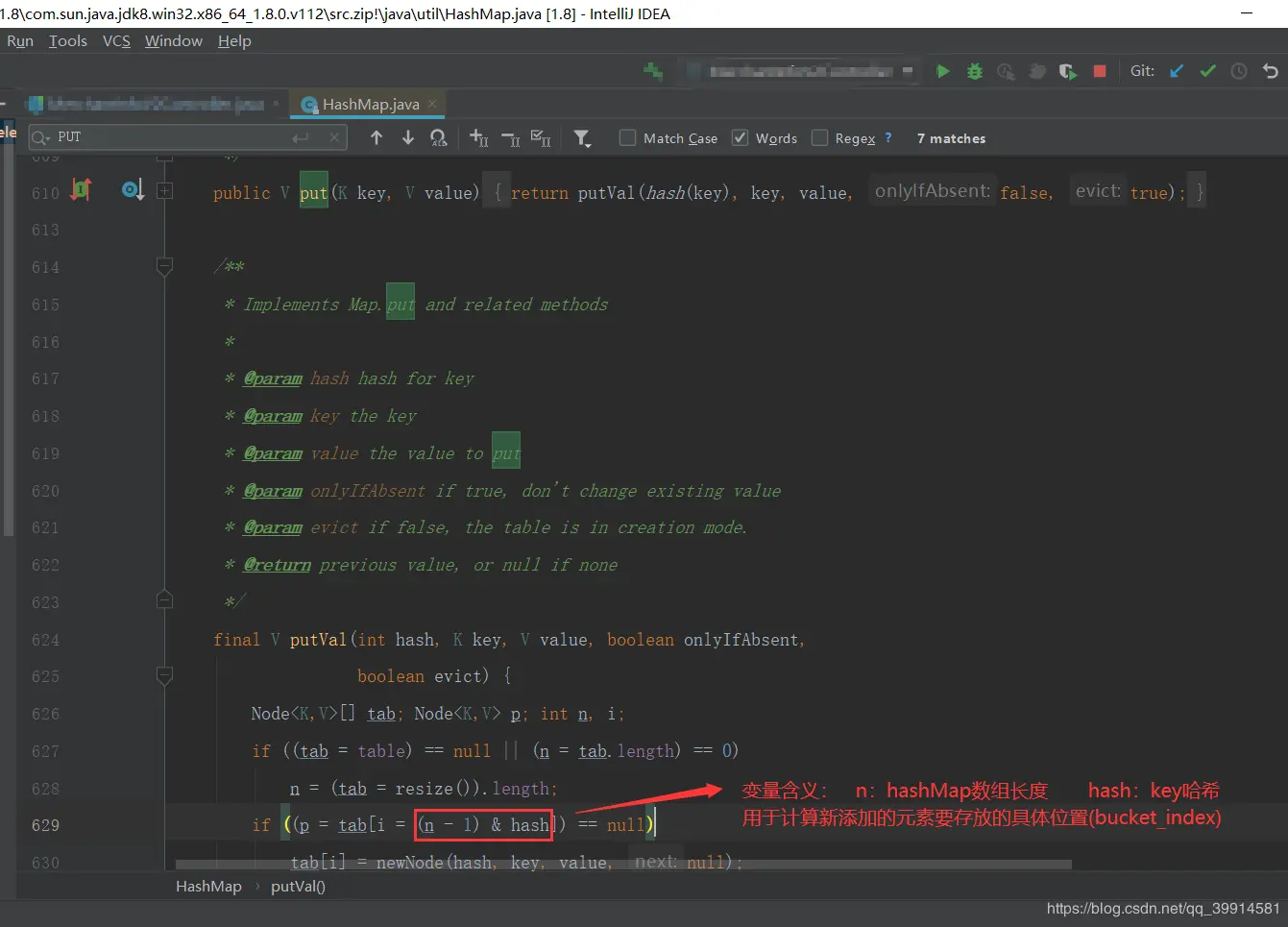Update project using the blue Git arrow
Image resolution: width=1288 pixels, height=927 pixels.
1177,71
